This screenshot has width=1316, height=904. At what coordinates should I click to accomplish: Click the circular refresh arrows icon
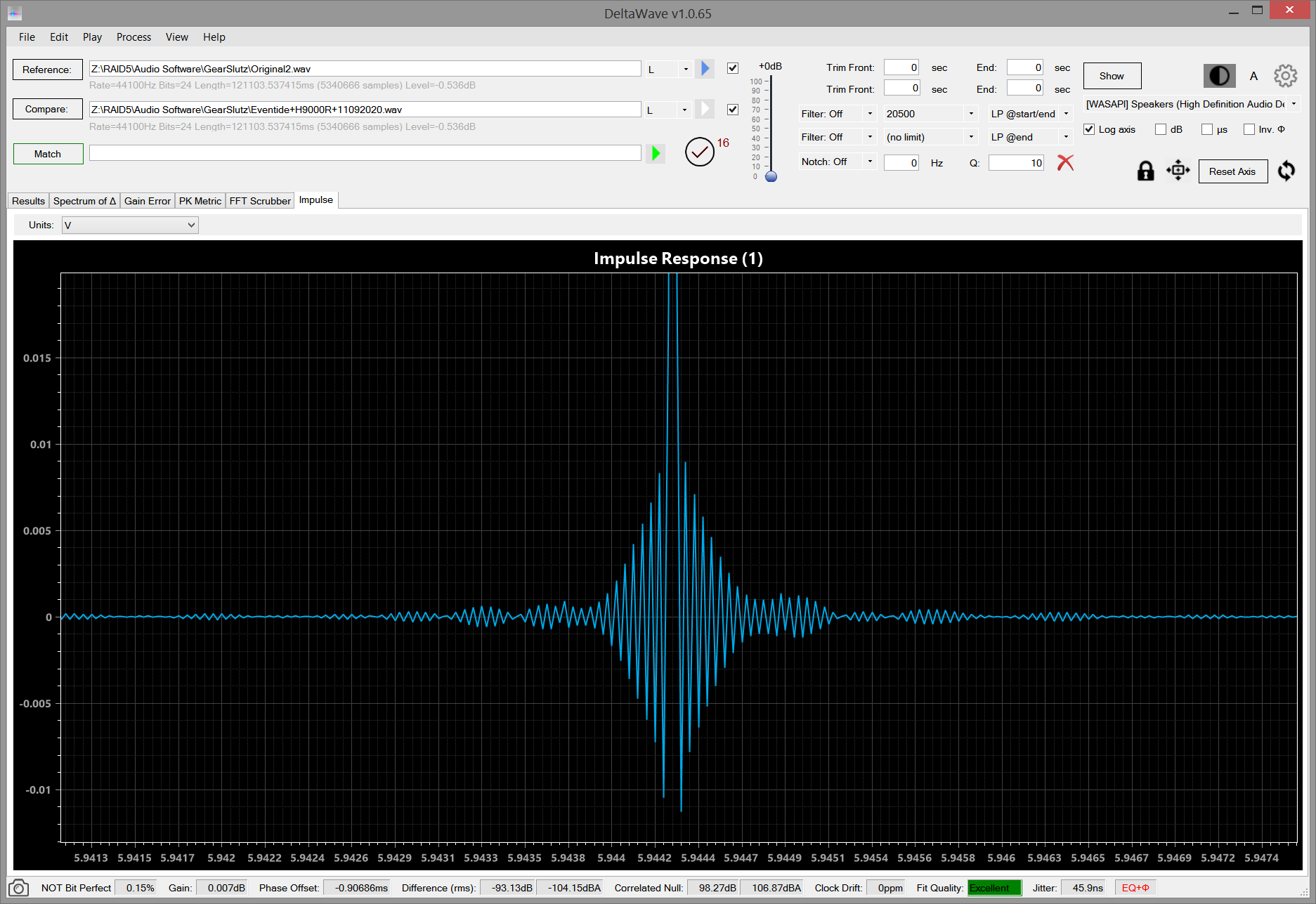coord(1286,171)
